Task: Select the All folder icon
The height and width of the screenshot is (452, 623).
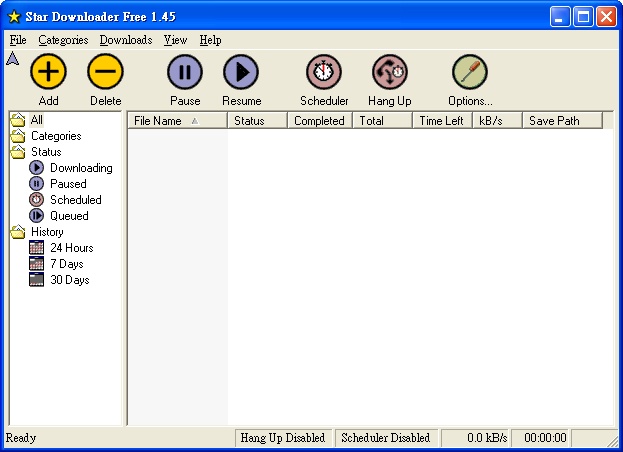Action: click(x=18, y=120)
